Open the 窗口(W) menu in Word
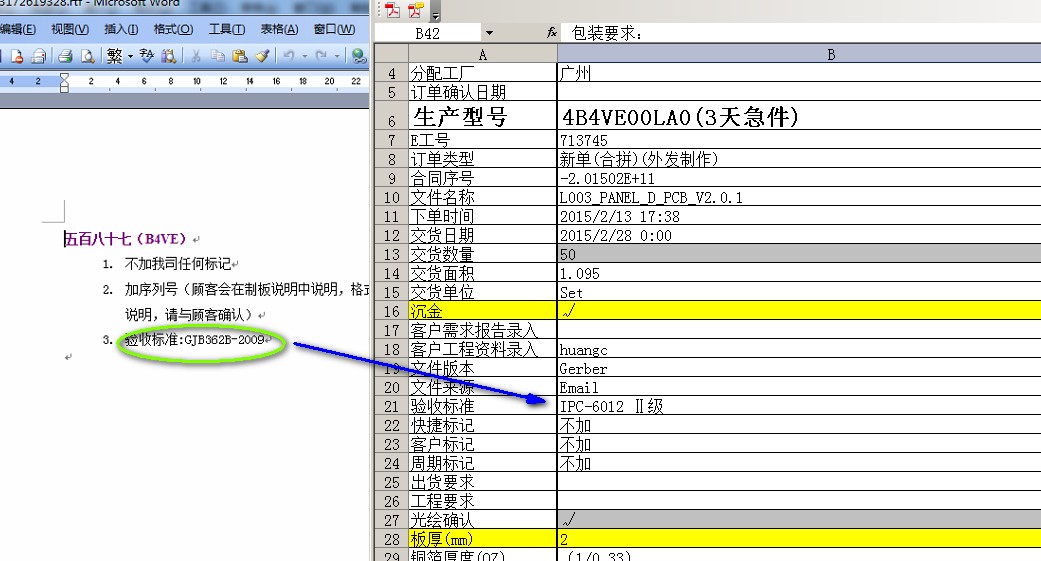The width and height of the screenshot is (1041, 561). point(335,29)
